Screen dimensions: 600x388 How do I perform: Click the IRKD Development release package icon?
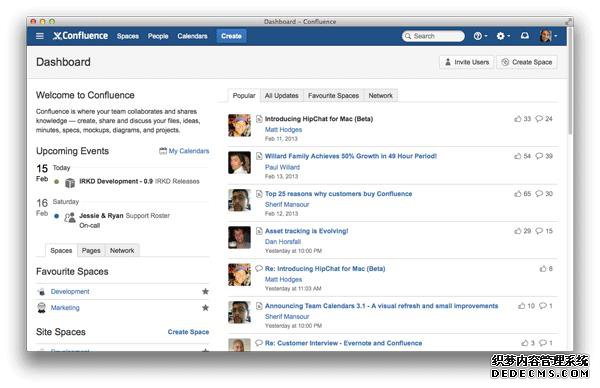pyautogui.click(x=70, y=183)
